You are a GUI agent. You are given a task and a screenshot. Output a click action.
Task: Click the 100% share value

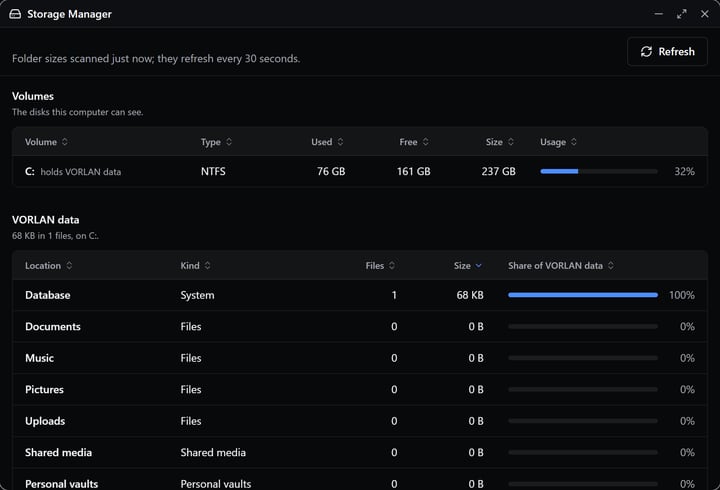pyautogui.click(x=682, y=295)
